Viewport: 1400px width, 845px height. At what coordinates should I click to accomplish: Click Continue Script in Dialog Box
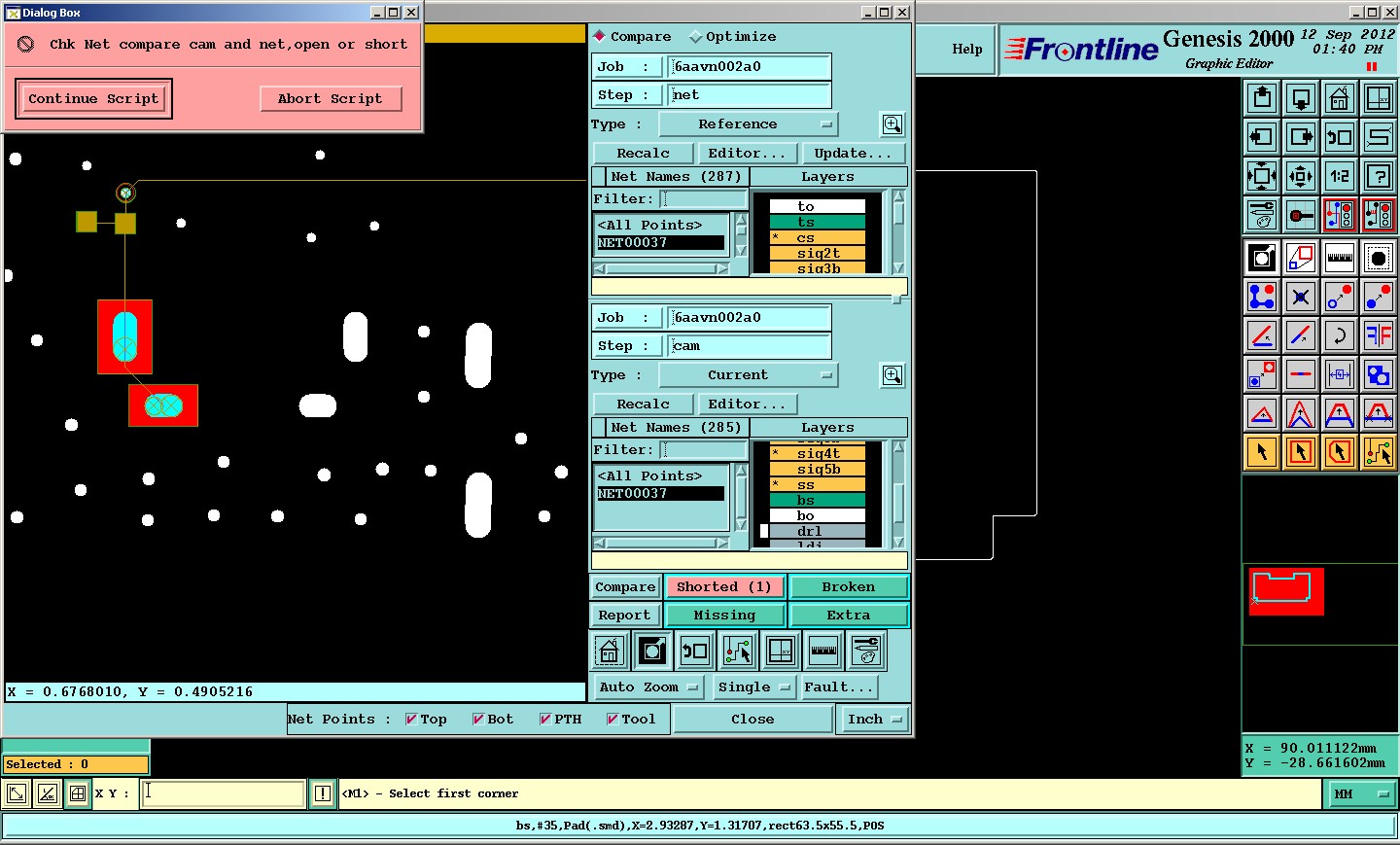(x=93, y=98)
